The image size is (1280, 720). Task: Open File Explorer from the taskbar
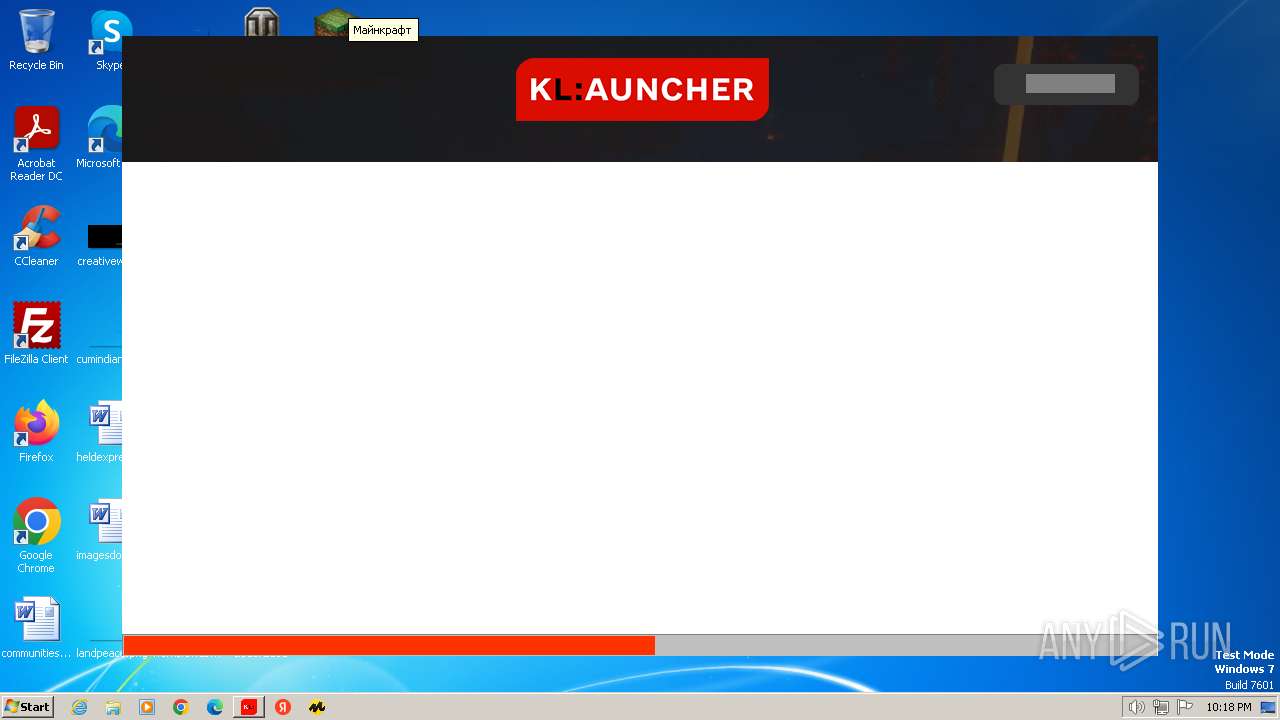click(x=113, y=707)
